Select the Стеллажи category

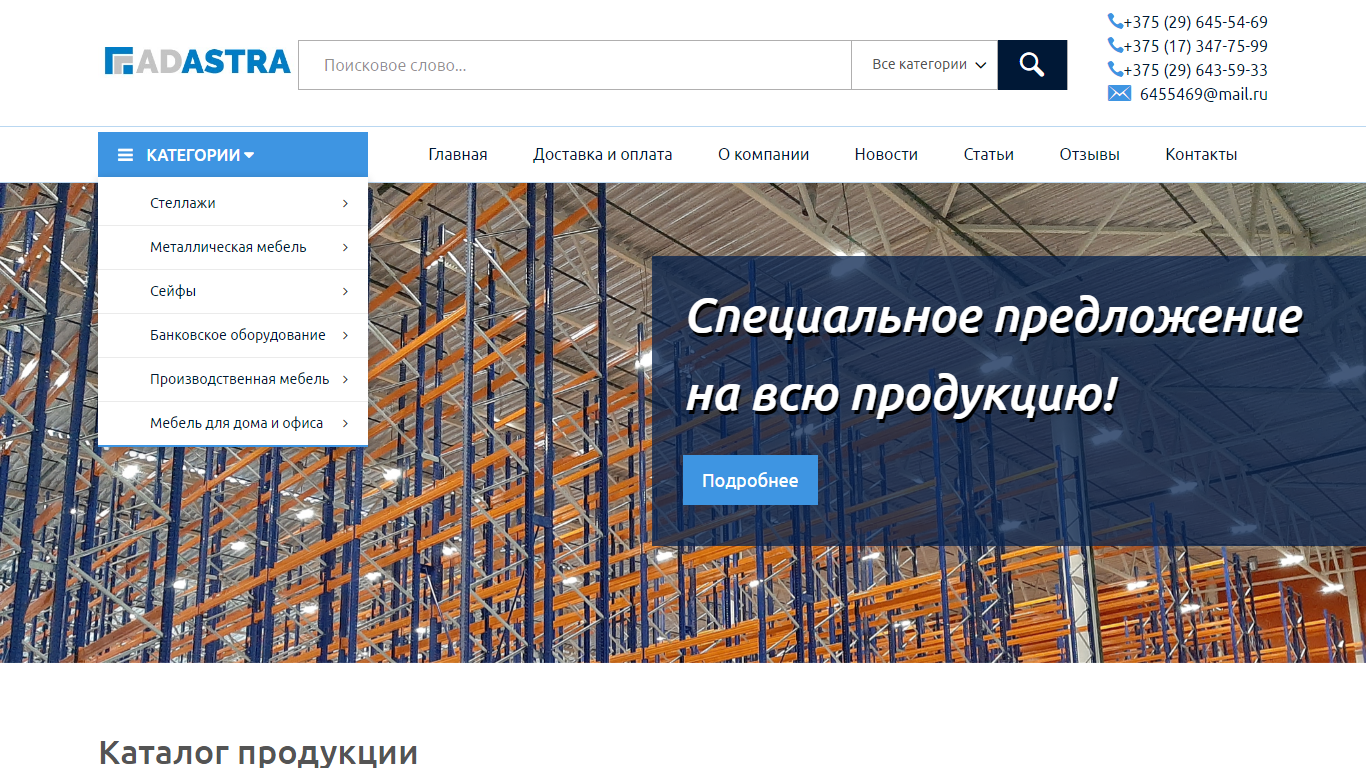tap(183, 203)
